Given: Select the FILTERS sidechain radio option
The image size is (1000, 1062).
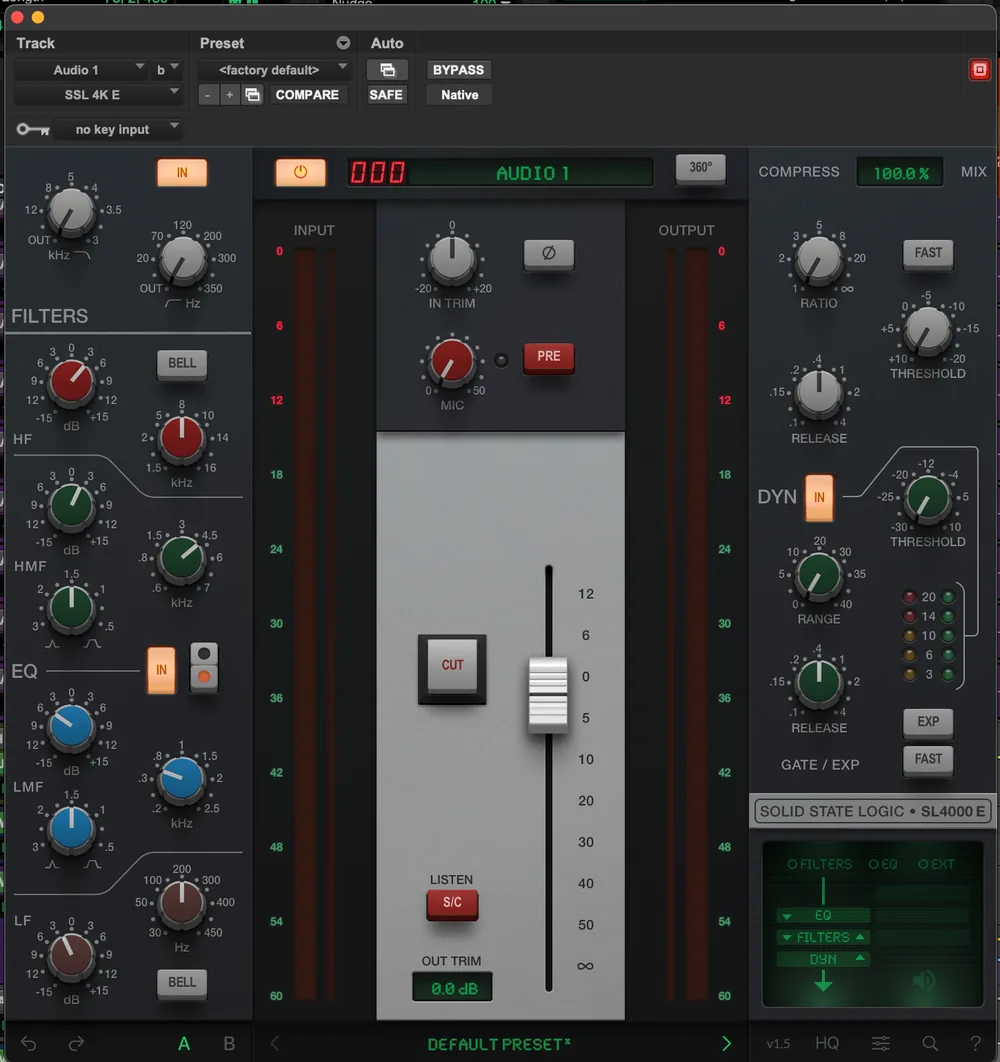Looking at the screenshot, I should point(819,864).
